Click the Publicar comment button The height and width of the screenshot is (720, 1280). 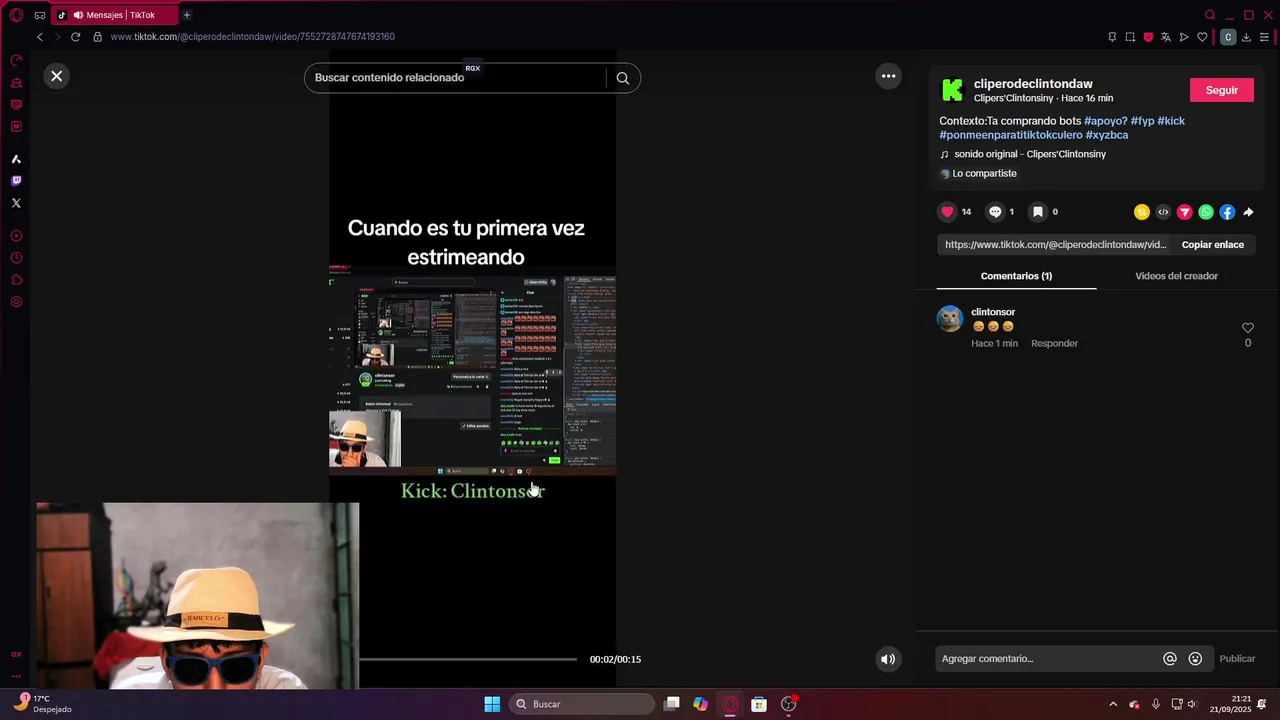click(1237, 659)
